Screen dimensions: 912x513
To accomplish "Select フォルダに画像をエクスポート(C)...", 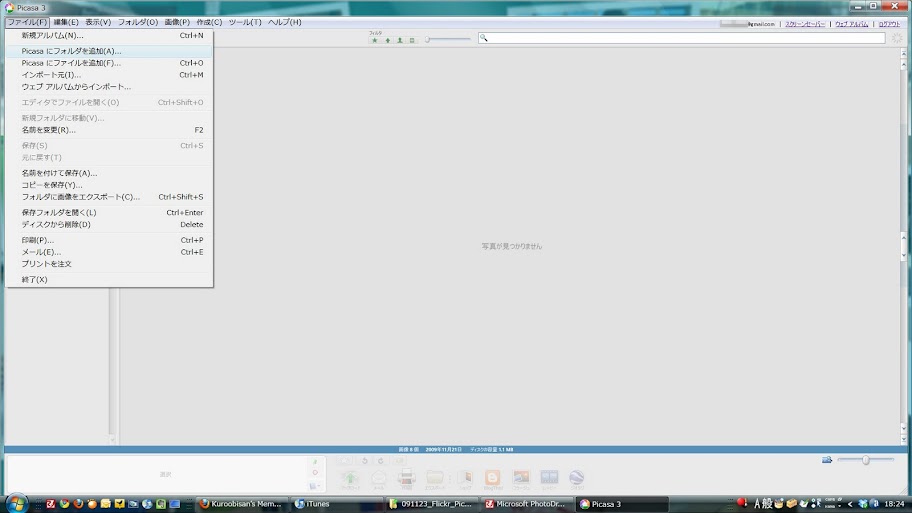I will point(109,197).
